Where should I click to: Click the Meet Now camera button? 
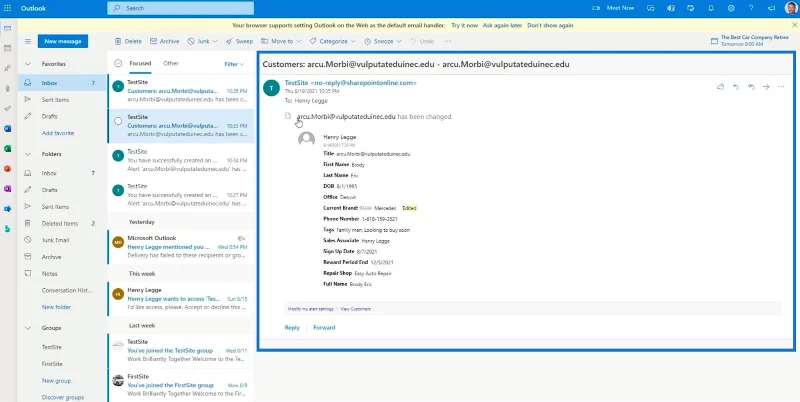tap(613, 8)
